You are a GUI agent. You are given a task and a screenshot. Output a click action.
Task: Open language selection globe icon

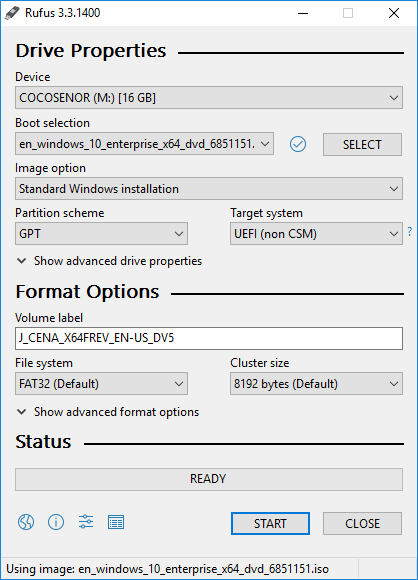(x=26, y=522)
